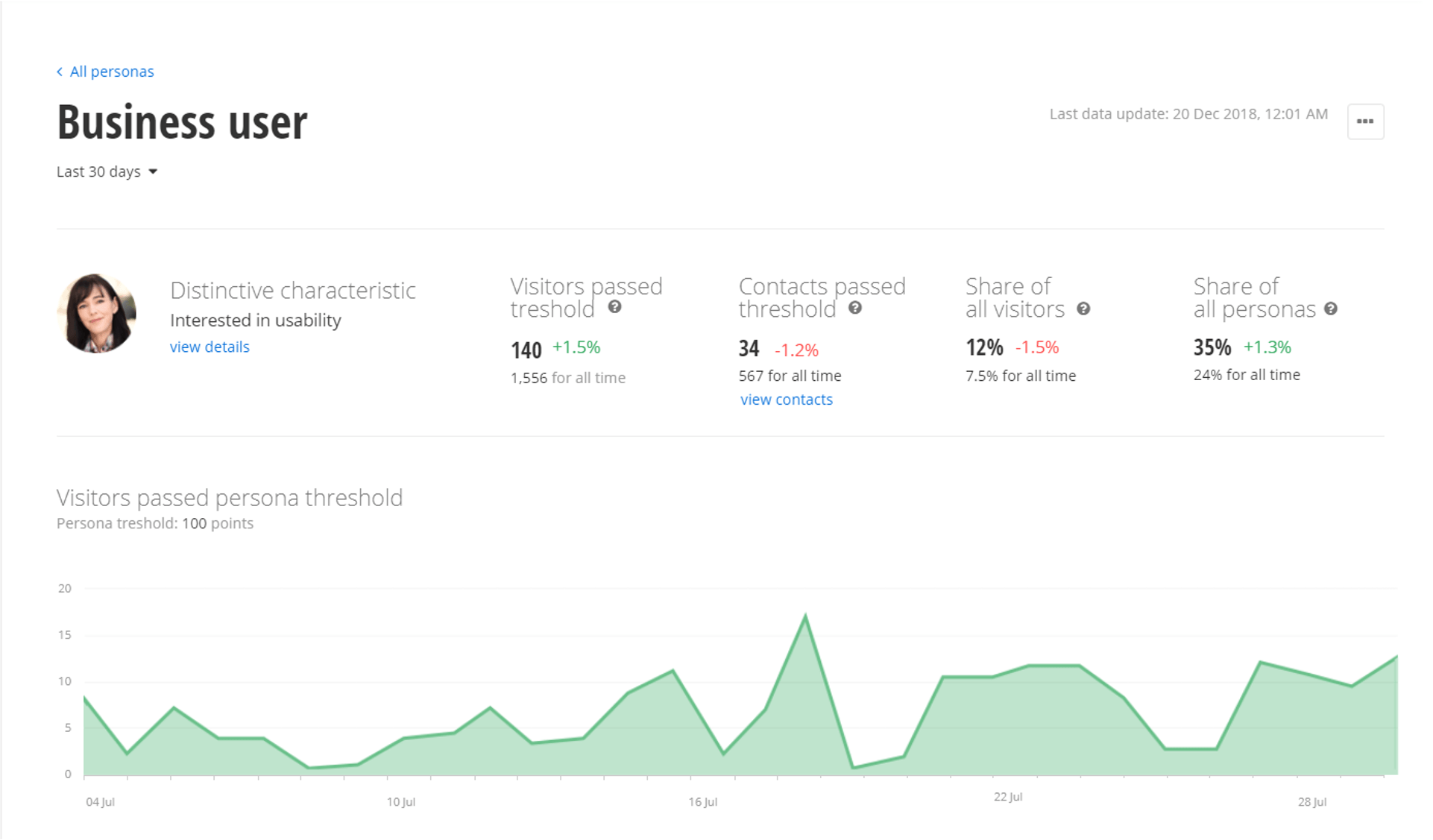The height and width of the screenshot is (840, 1433).
Task: Click the 04 Jul axis date label
Action: (x=100, y=802)
